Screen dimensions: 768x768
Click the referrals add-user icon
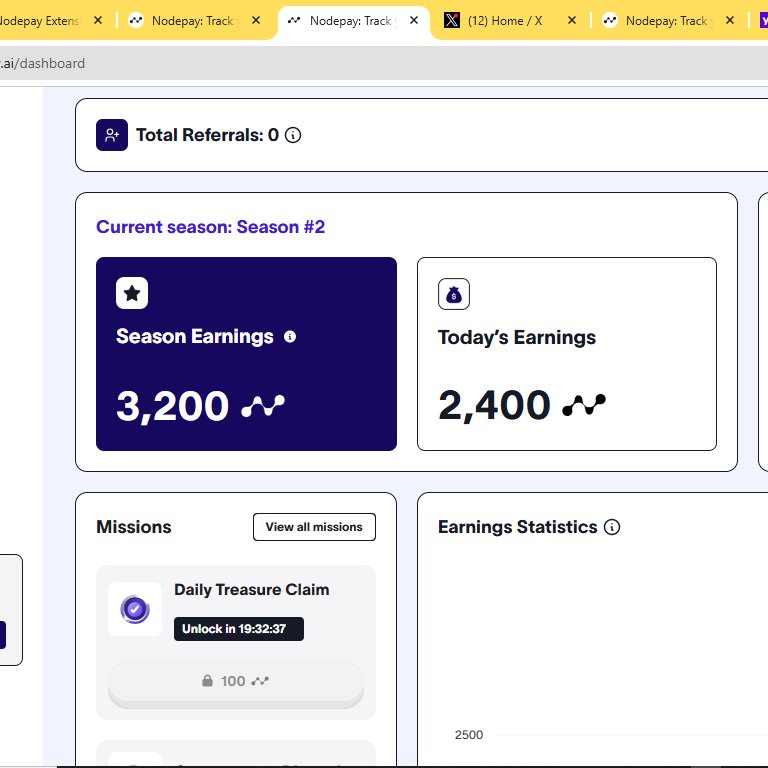112,135
